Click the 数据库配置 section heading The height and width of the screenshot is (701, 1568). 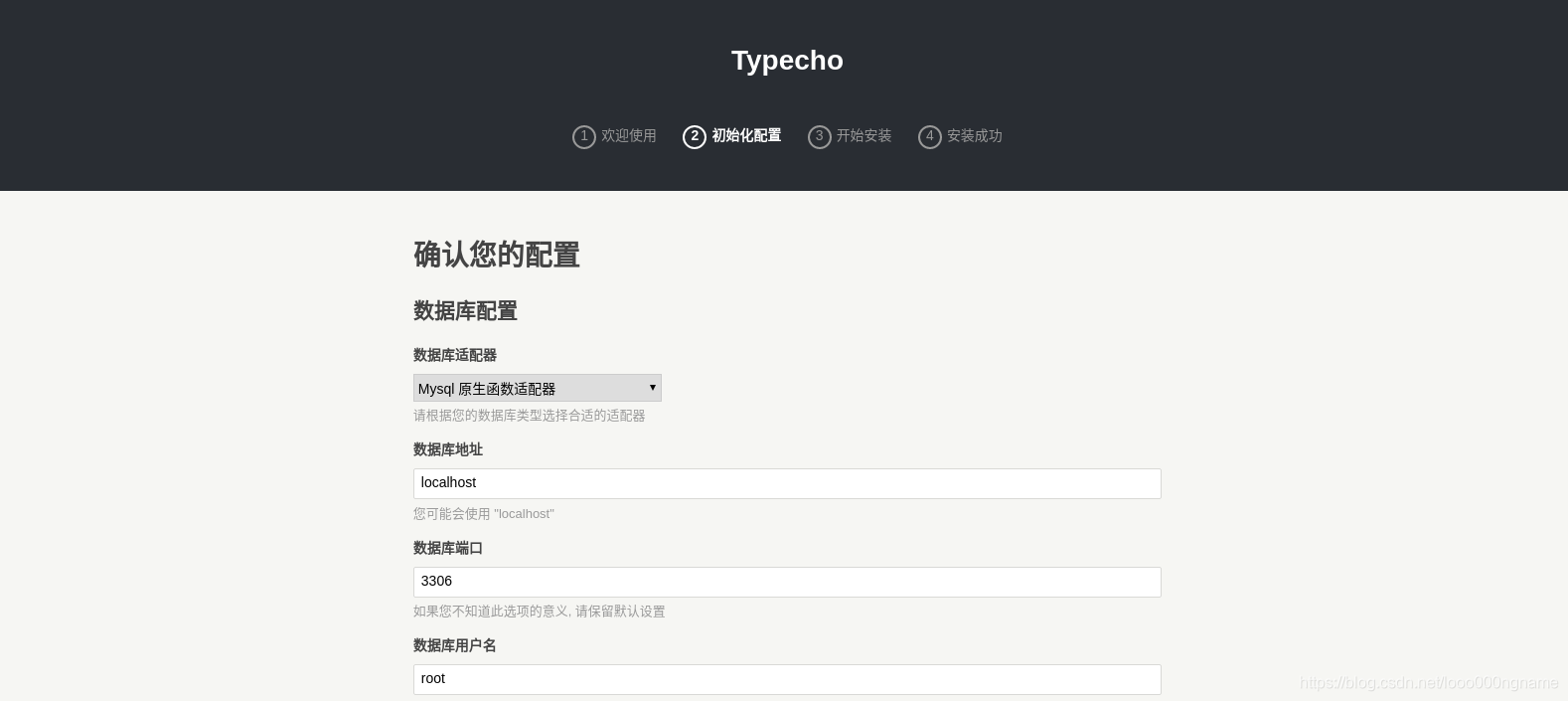tap(465, 311)
